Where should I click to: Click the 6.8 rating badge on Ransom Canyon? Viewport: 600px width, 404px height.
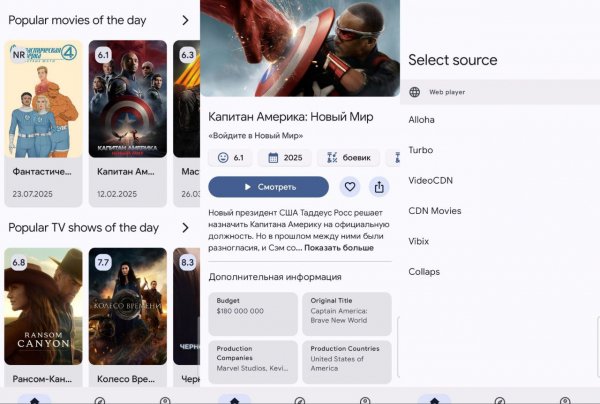19,262
